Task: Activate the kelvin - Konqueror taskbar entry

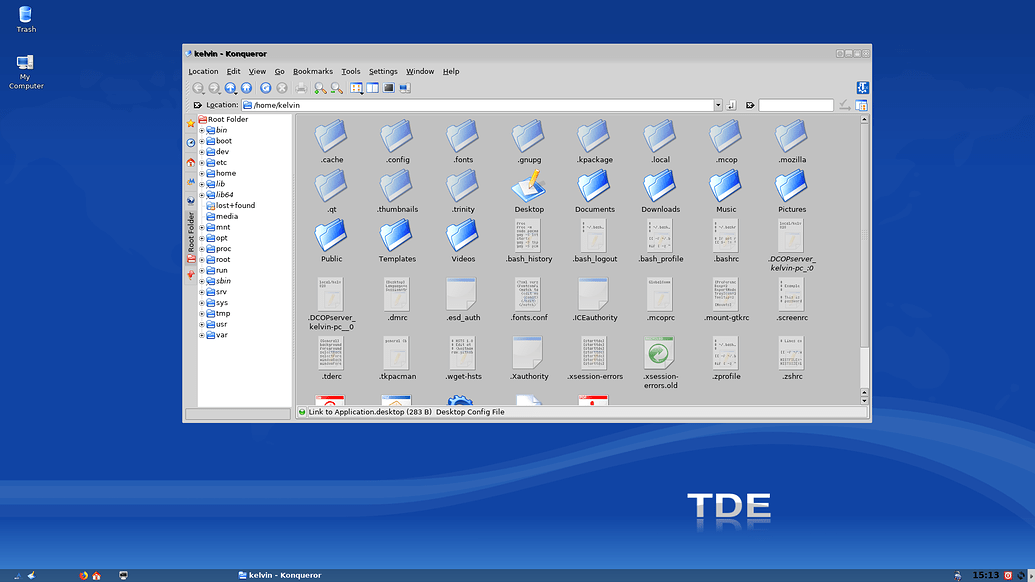Action: [280, 574]
